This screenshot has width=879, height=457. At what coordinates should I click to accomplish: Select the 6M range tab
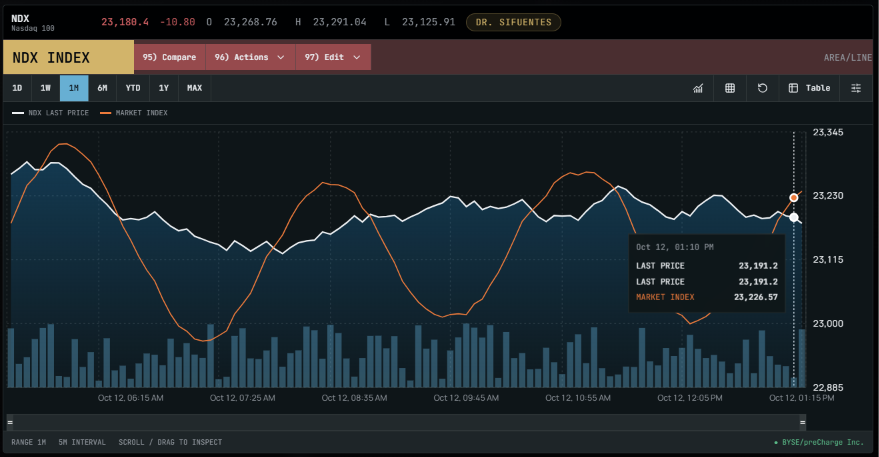[x=103, y=88]
